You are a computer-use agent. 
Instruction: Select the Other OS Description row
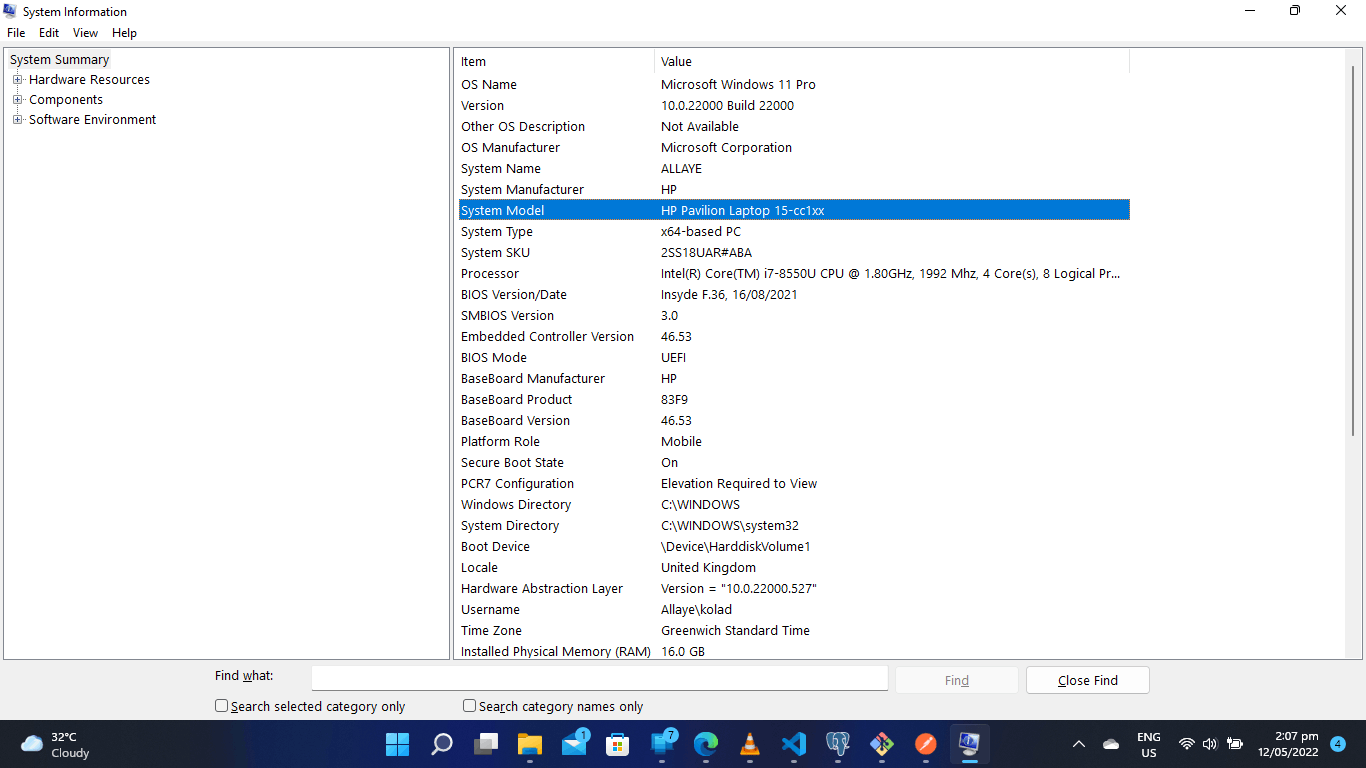tap(794, 127)
